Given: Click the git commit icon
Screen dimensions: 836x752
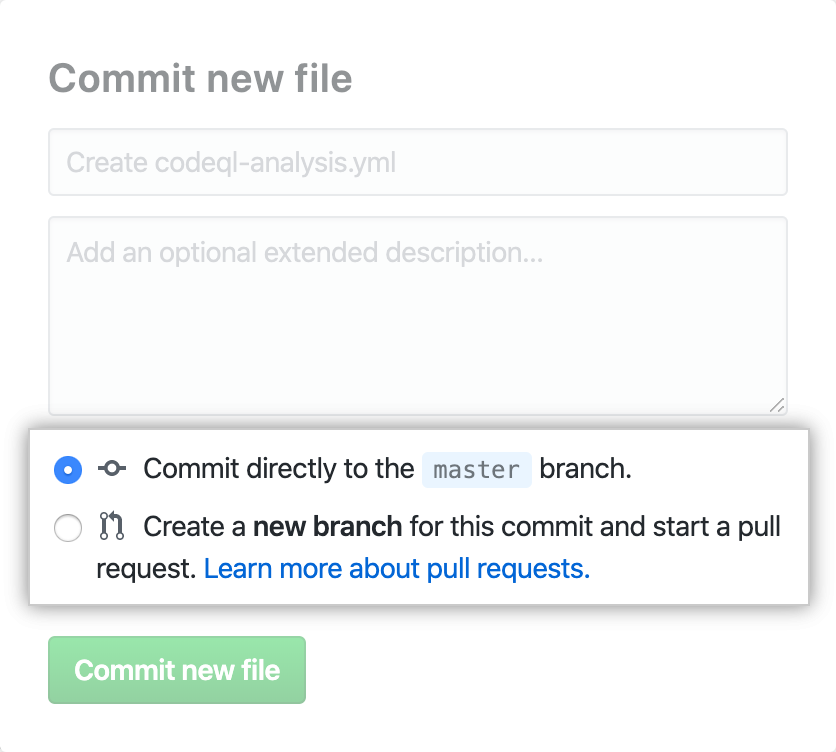Looking at the screenshot, I should tap(111, 469).
